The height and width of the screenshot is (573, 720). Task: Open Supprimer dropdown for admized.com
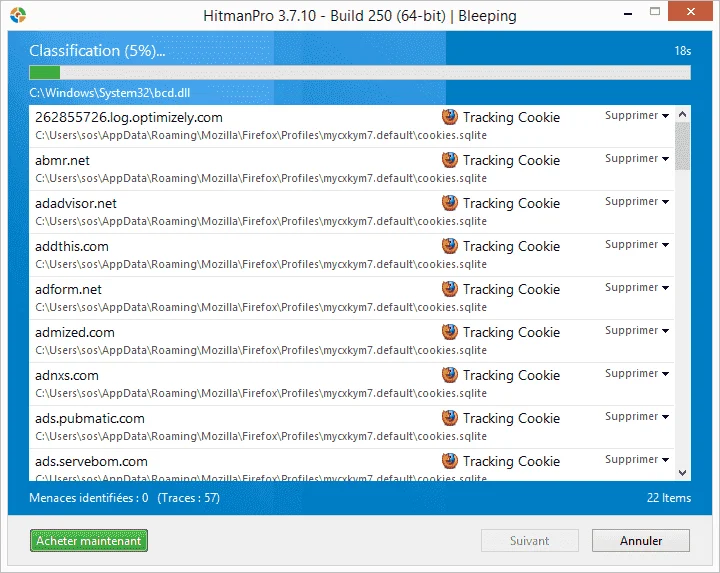(636, 331)
